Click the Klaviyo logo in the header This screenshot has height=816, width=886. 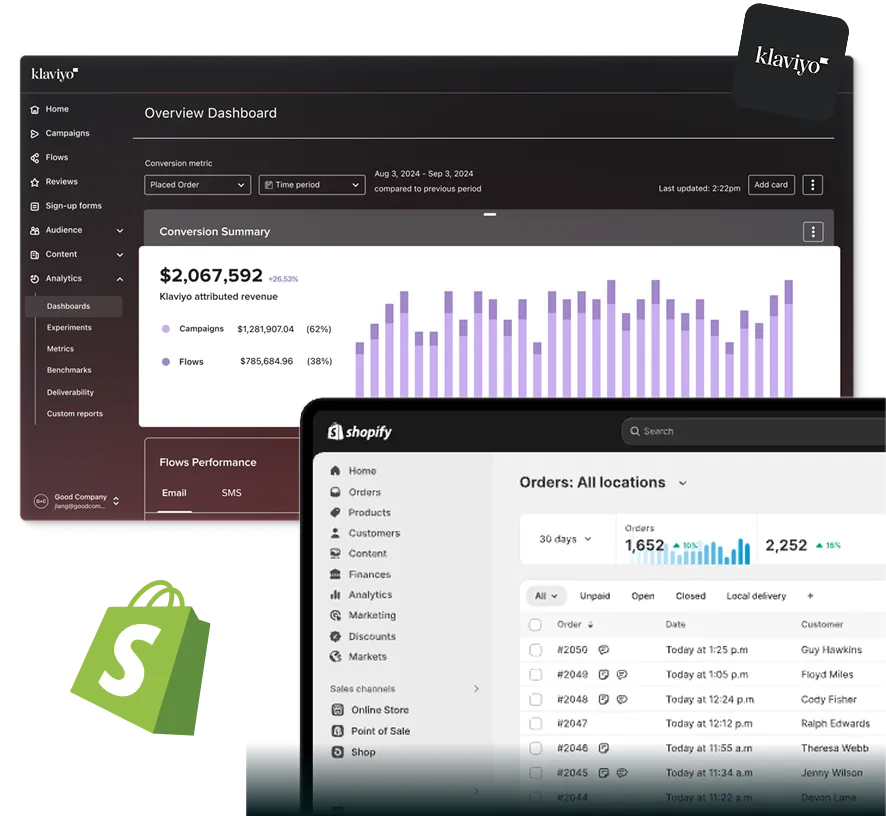tap(55, 74)
